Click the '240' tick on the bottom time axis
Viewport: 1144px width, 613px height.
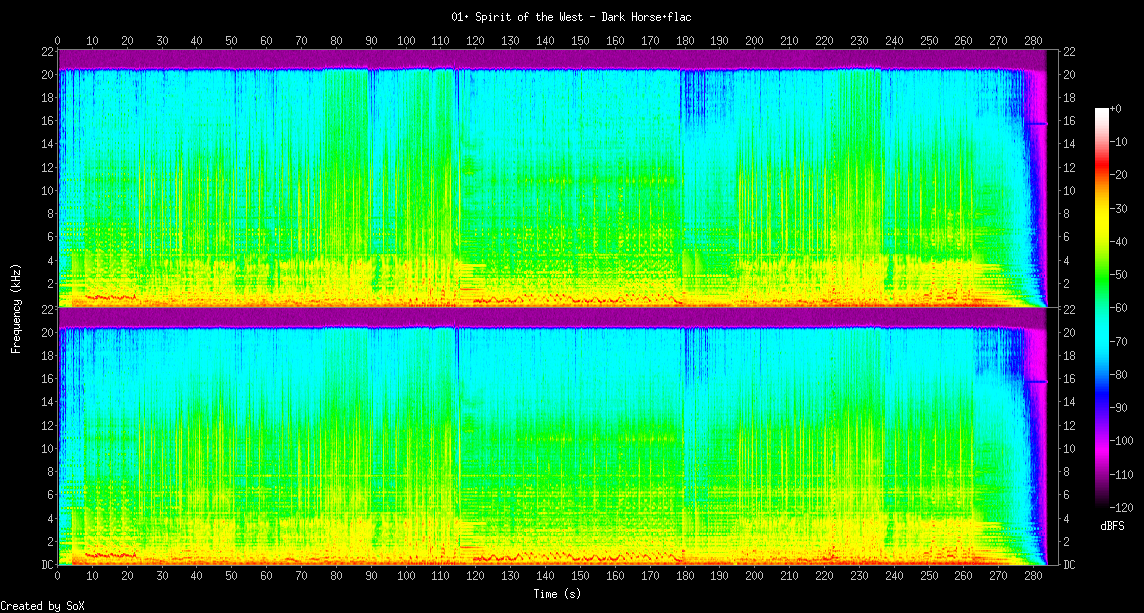(894, 576)
